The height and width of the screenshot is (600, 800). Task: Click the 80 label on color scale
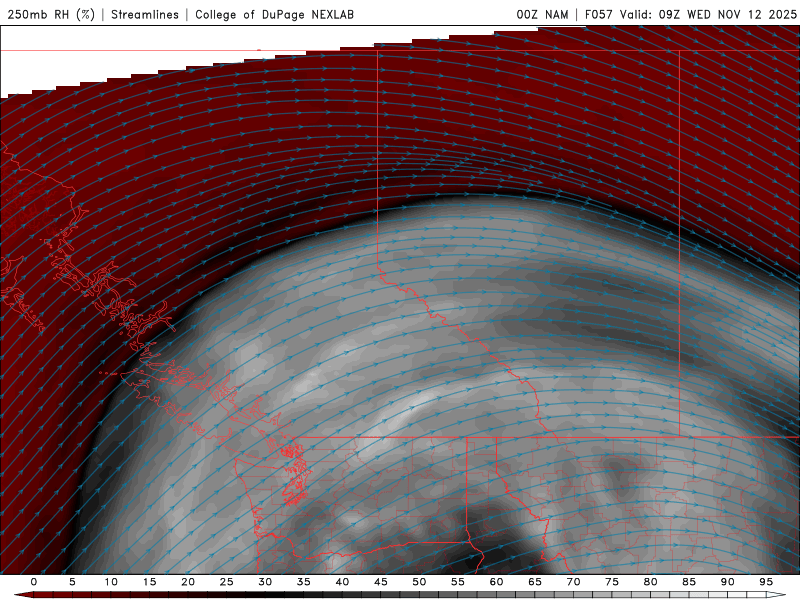click(x=651, y=582)
